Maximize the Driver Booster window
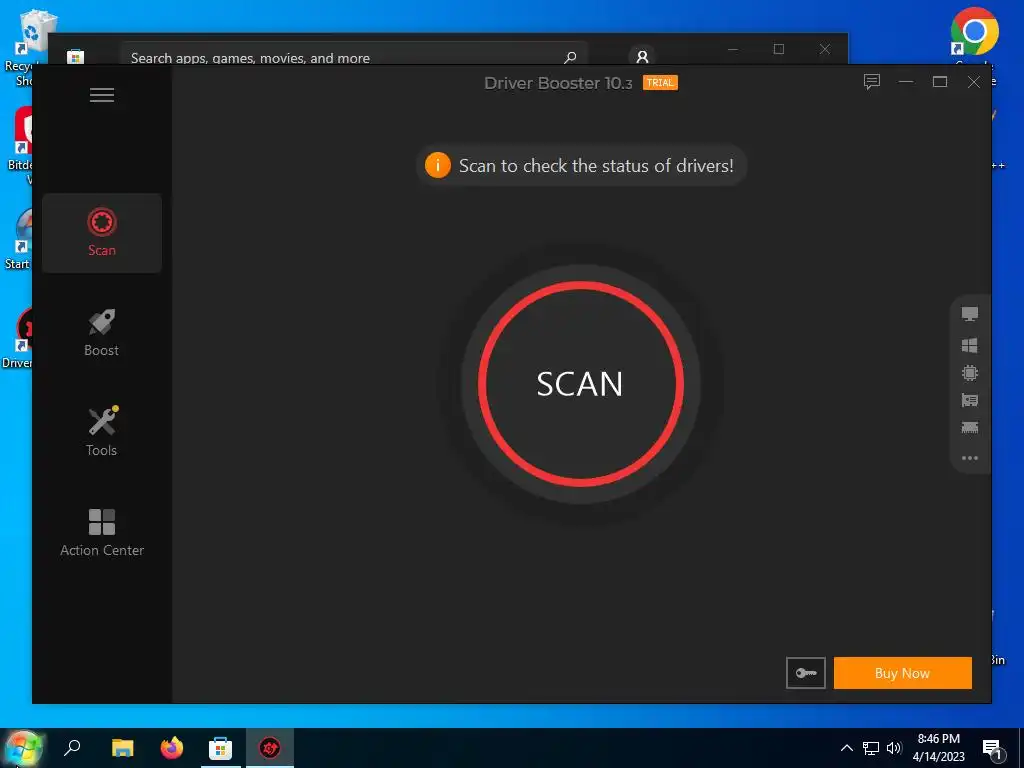The height and width of the screenshot is (768, 1024). pyautogui.click(x=940, y=82)
